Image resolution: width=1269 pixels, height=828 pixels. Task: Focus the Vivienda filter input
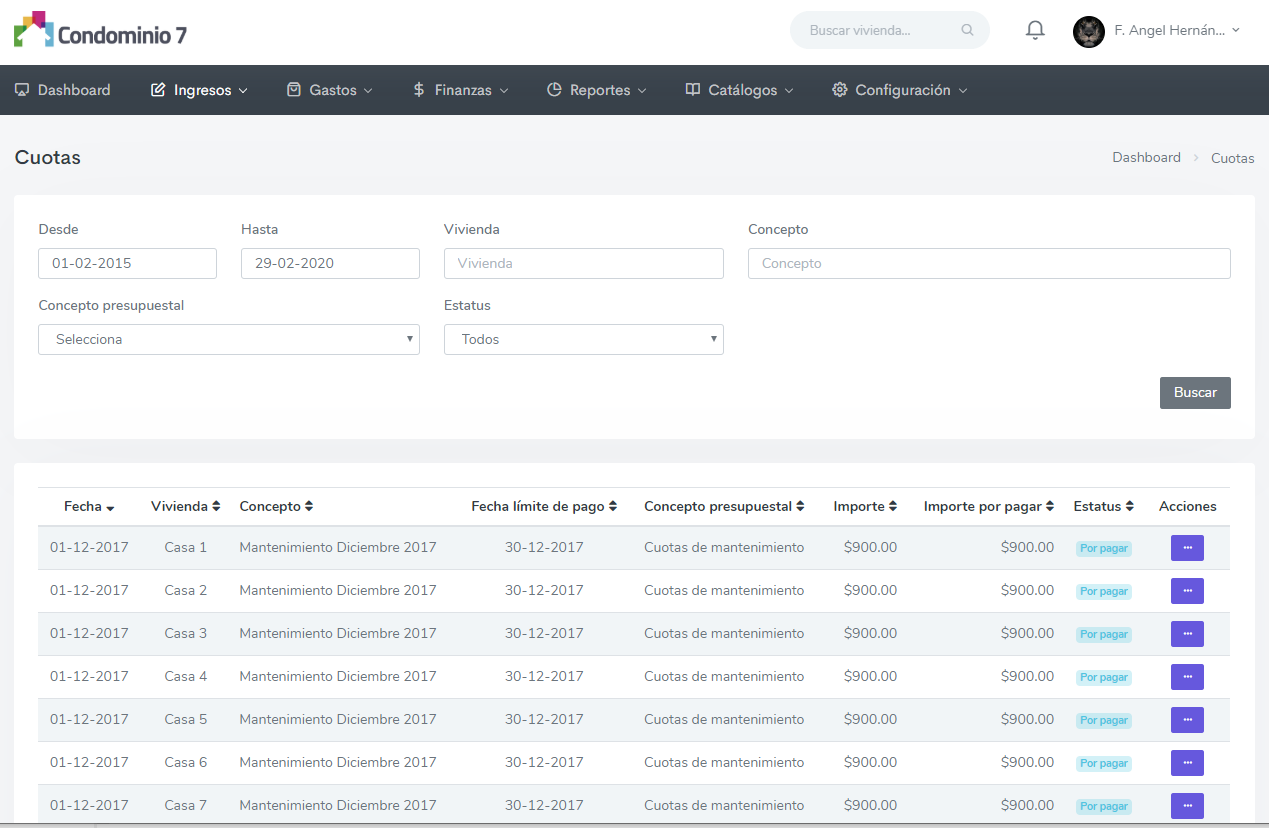pyautogui.click(x=583, y=264)
